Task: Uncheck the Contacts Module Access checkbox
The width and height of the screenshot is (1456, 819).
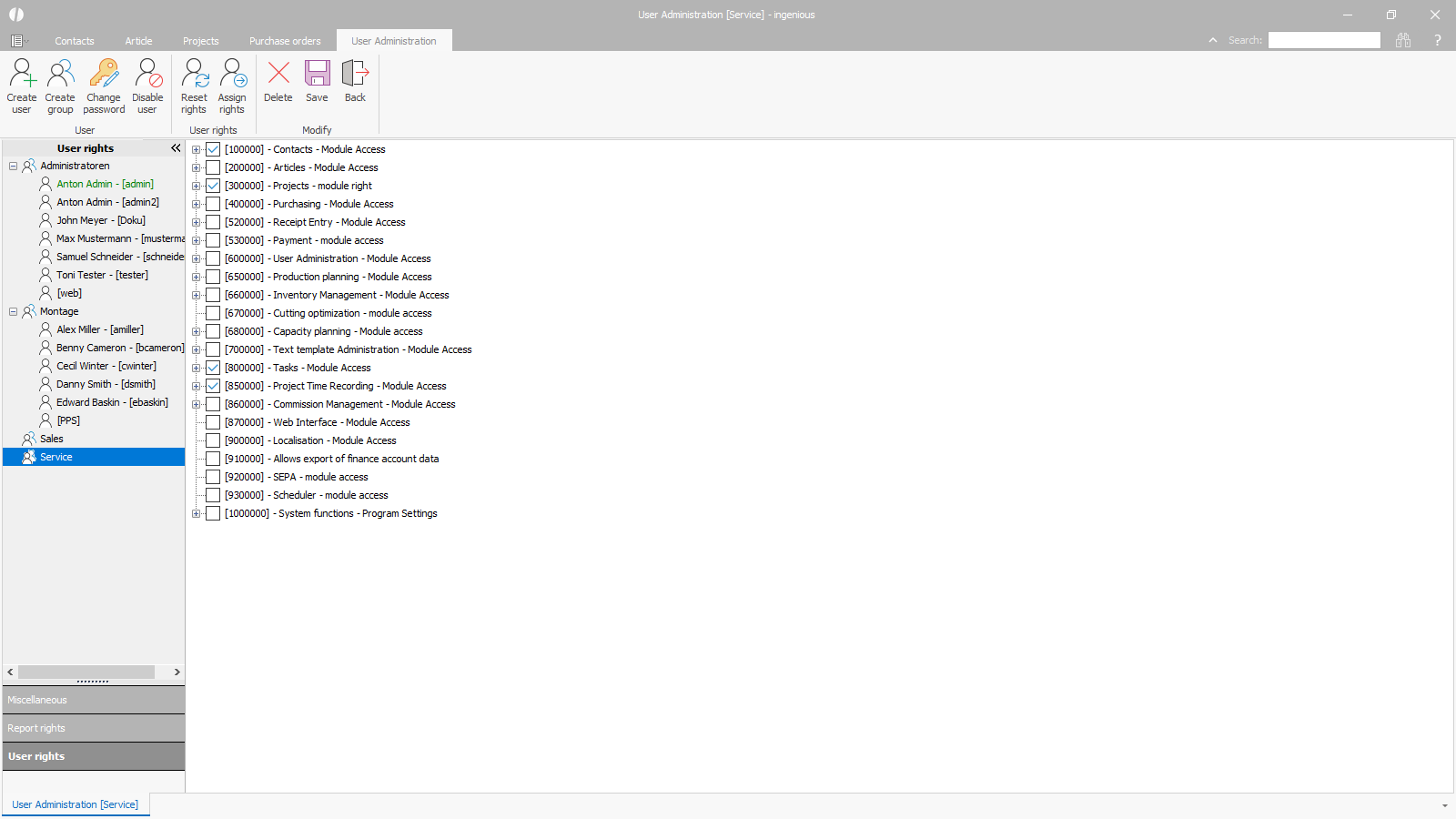Action: 213,149
